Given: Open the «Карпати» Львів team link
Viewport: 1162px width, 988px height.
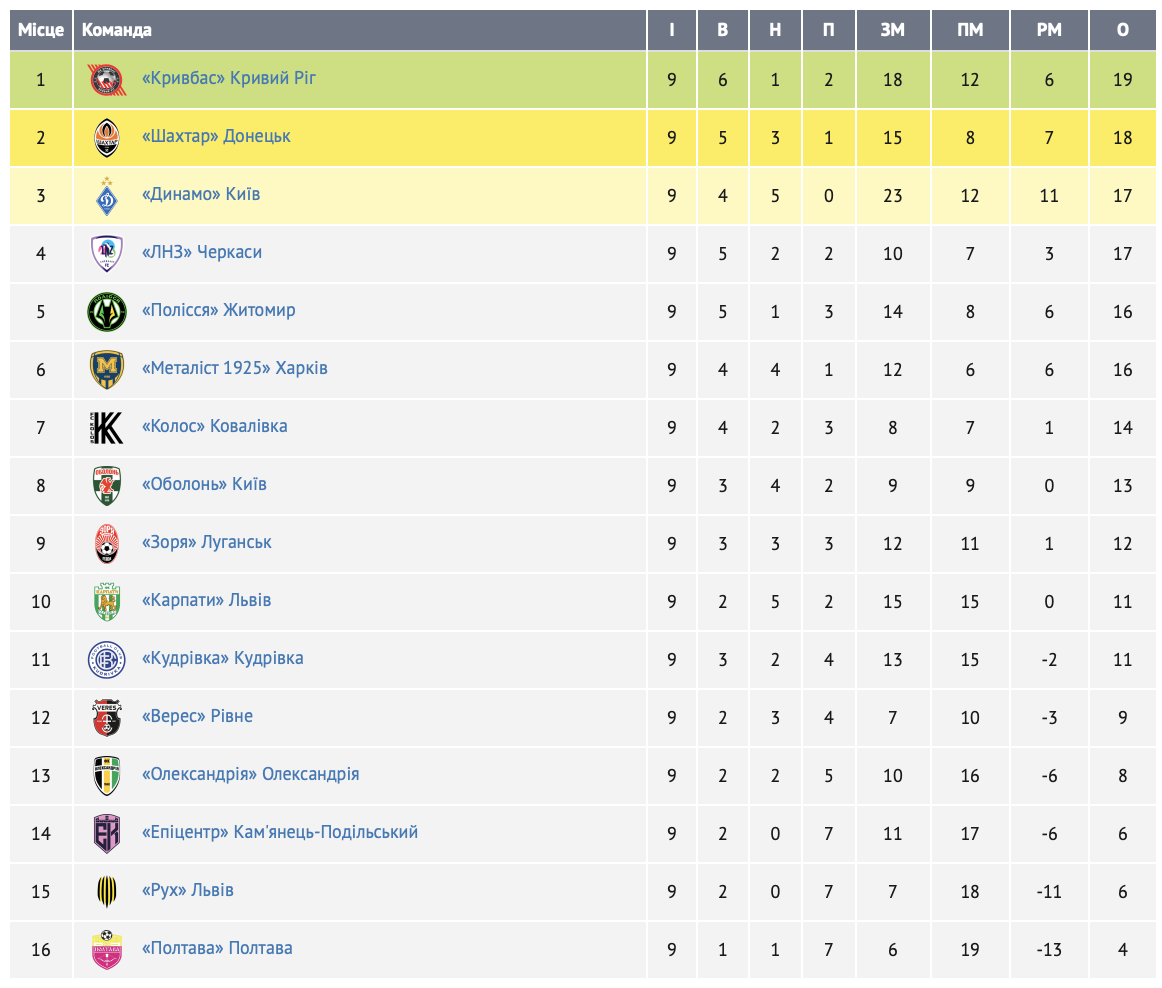Looking at the screenshot, I should 207,600.
